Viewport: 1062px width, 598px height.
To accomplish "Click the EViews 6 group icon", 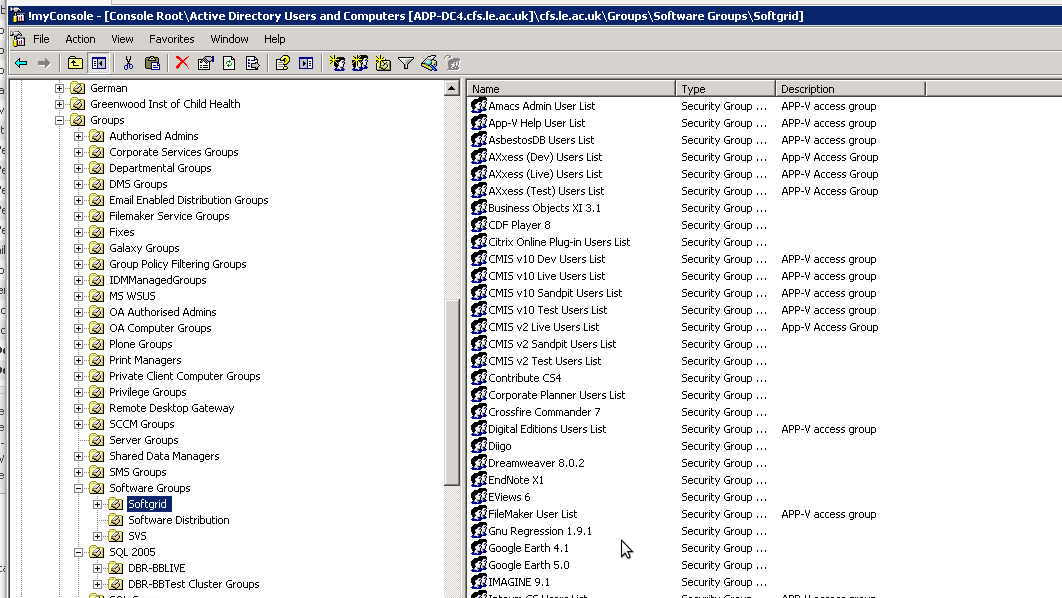I will 479,496.
